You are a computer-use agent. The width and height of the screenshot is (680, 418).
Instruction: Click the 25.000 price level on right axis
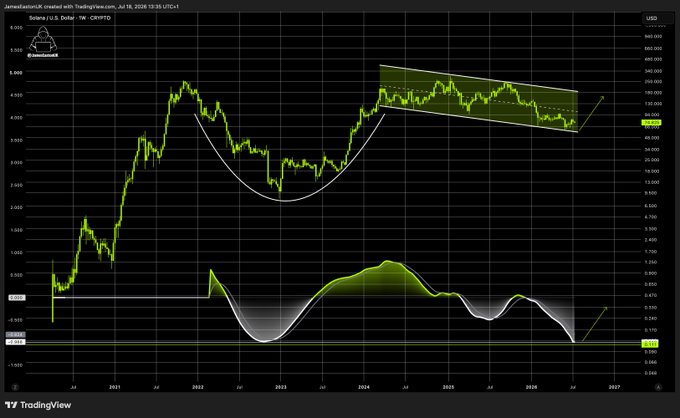[652, 160]
